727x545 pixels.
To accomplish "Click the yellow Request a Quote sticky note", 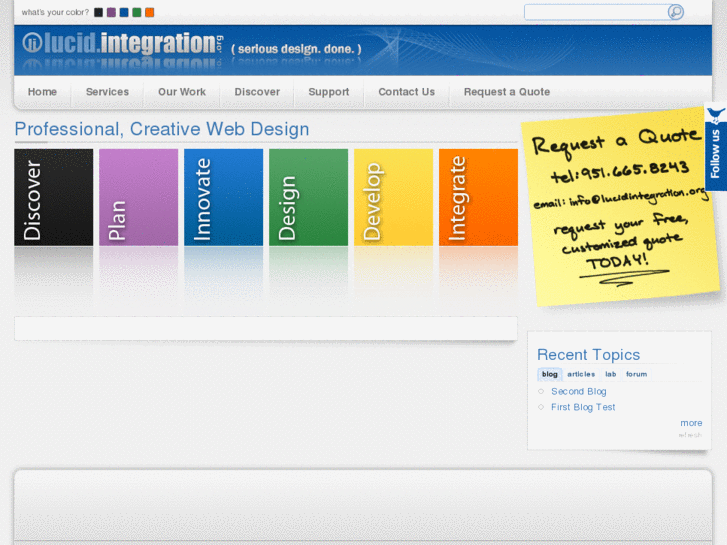I will coord(620,206).
